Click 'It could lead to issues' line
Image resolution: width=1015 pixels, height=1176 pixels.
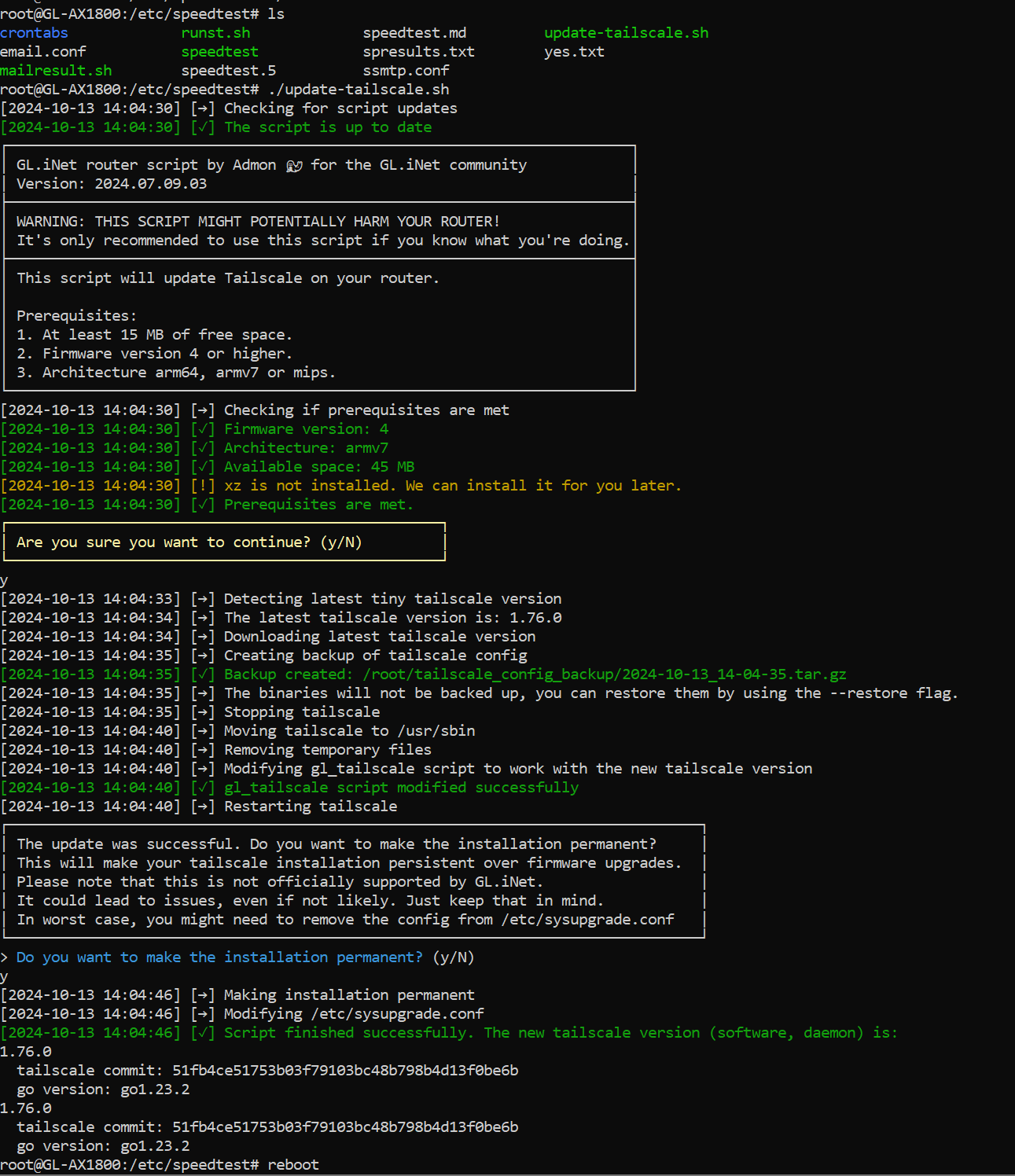point(310,901)
